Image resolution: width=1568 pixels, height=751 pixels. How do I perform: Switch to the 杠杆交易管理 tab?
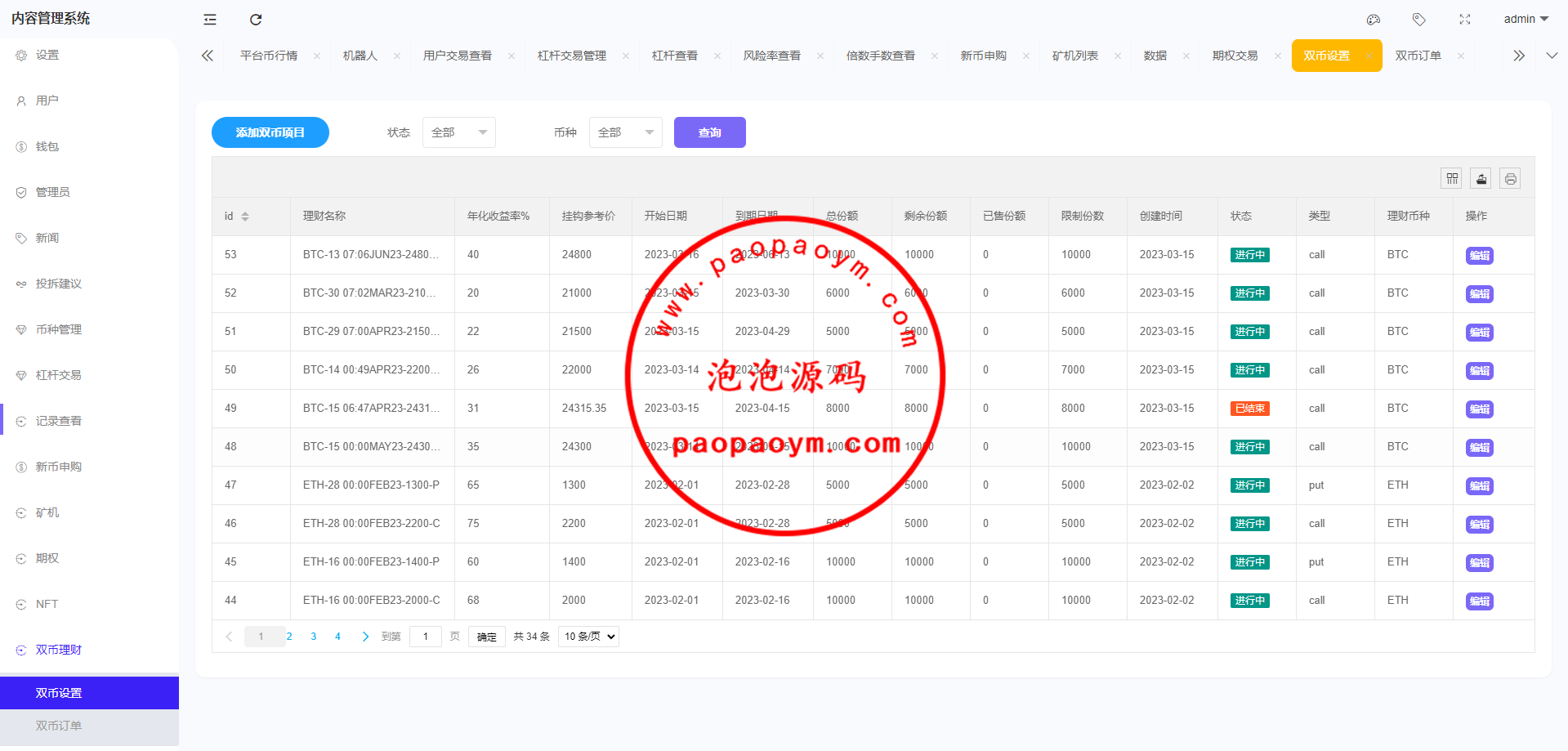pyautogui.click(x=572, y=56)
